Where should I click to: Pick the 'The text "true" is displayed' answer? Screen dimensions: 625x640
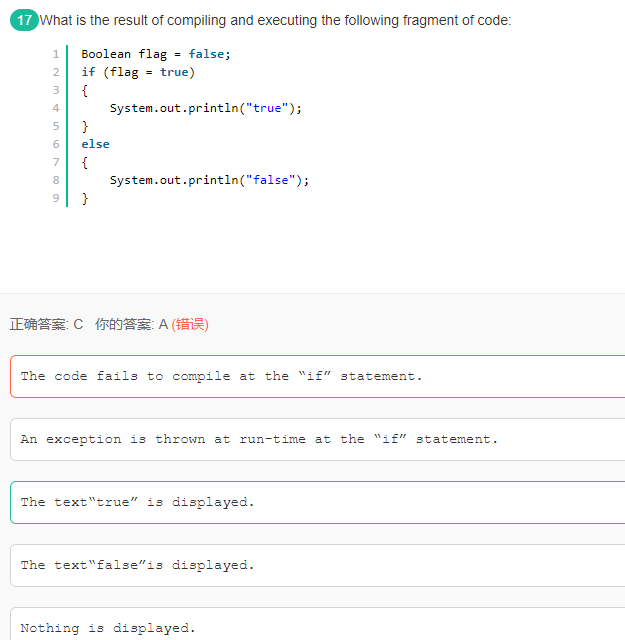click(x=137, y=502)
